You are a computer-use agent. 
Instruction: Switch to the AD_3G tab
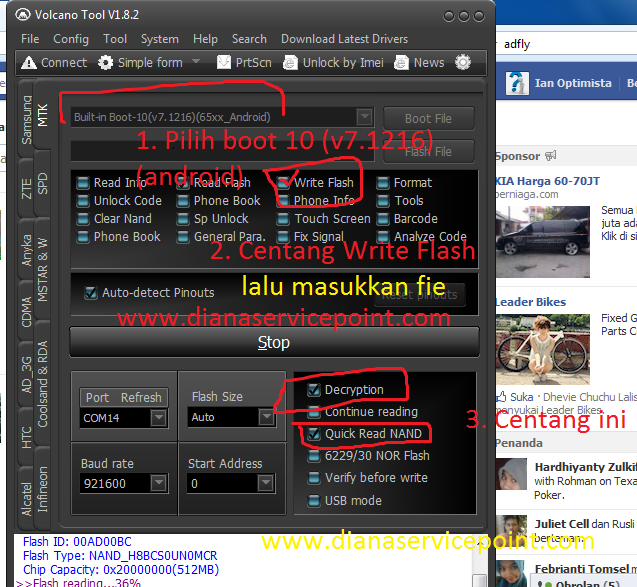click(26, 374)
